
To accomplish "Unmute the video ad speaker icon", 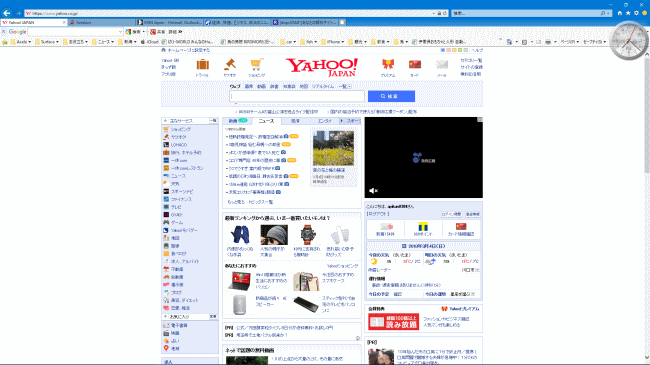I will pyautogui.click(x=373, y=191).
